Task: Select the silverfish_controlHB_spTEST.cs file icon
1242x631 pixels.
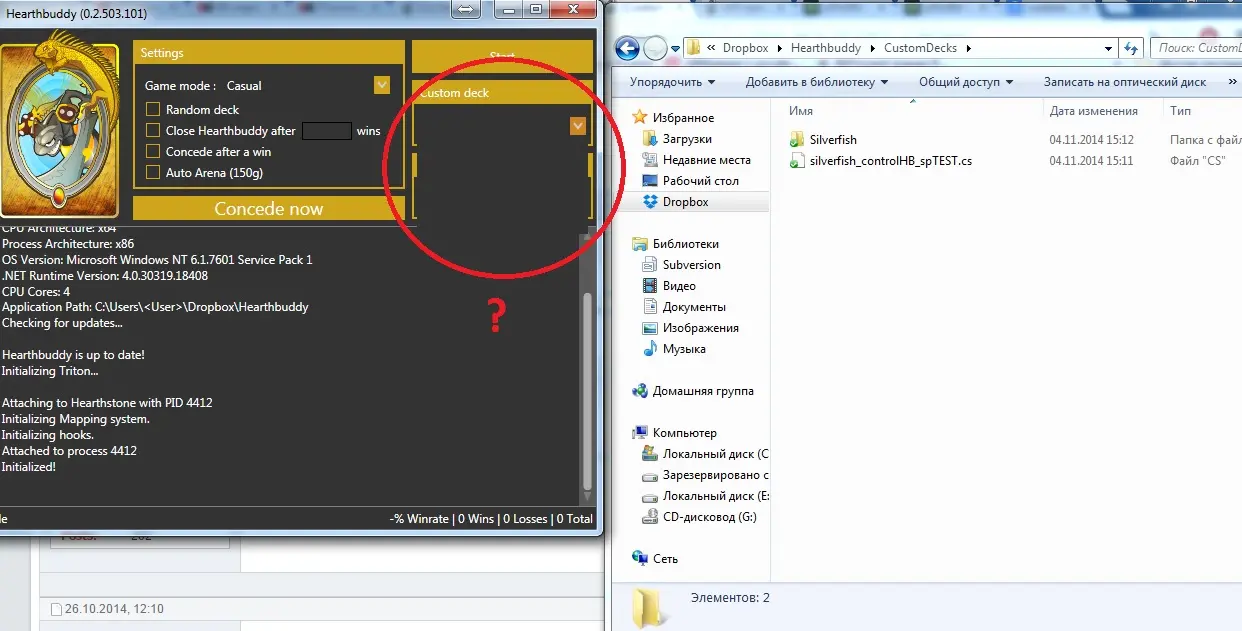Action: [x=797, y=161]
